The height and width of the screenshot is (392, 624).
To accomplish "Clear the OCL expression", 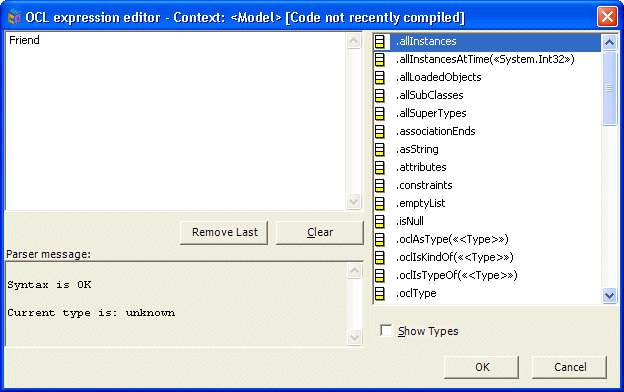I will (320, 232).
